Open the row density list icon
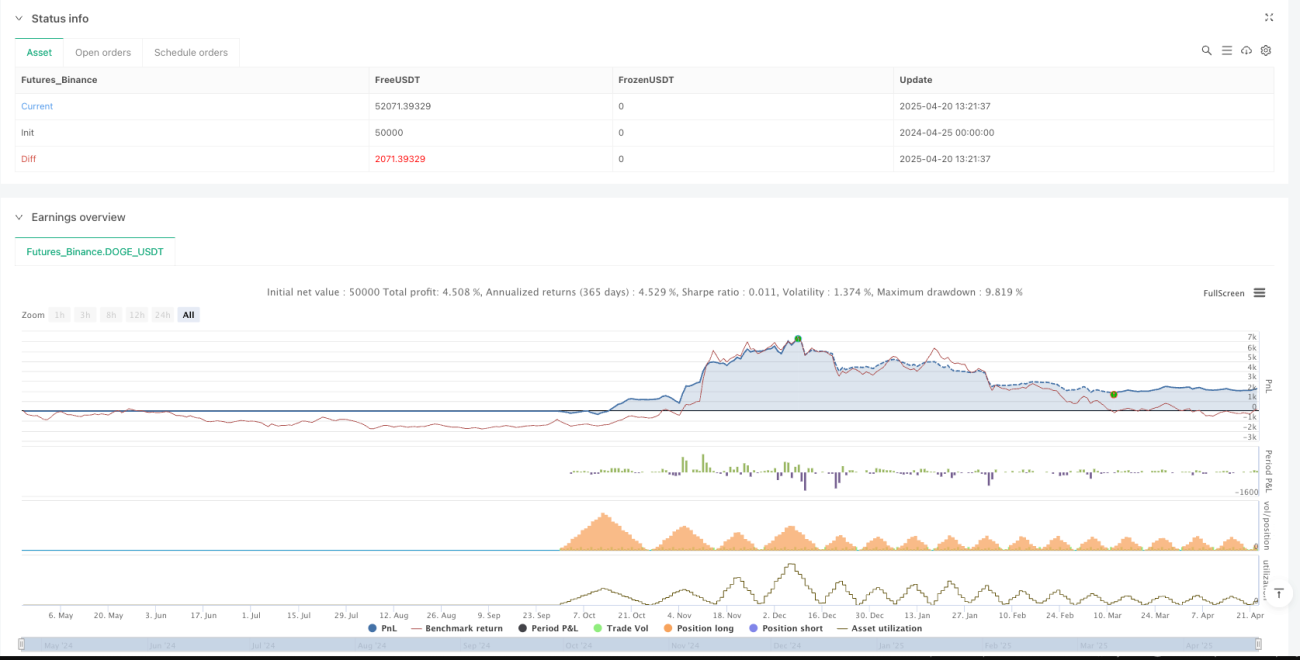 tap(1227, 50)
